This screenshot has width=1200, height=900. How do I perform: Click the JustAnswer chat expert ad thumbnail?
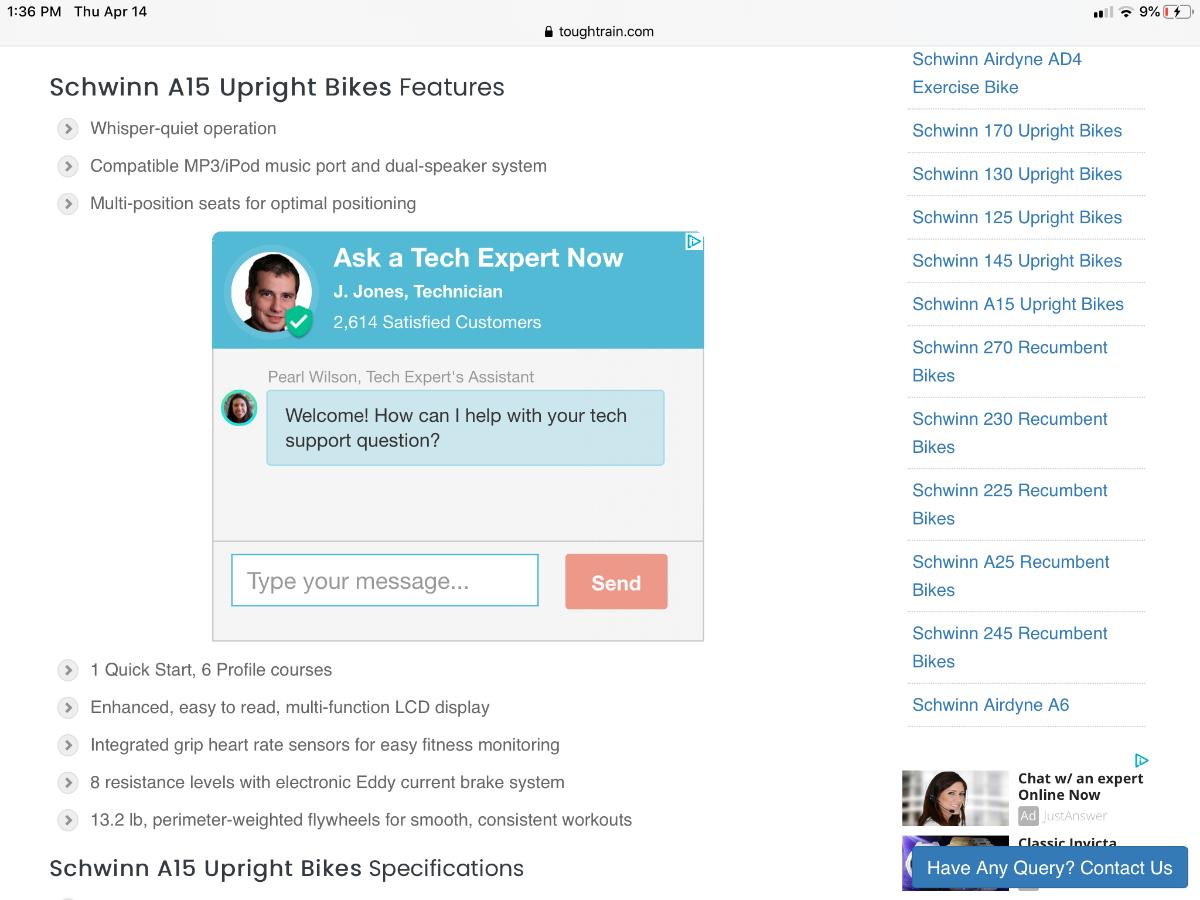pos(955,797)
